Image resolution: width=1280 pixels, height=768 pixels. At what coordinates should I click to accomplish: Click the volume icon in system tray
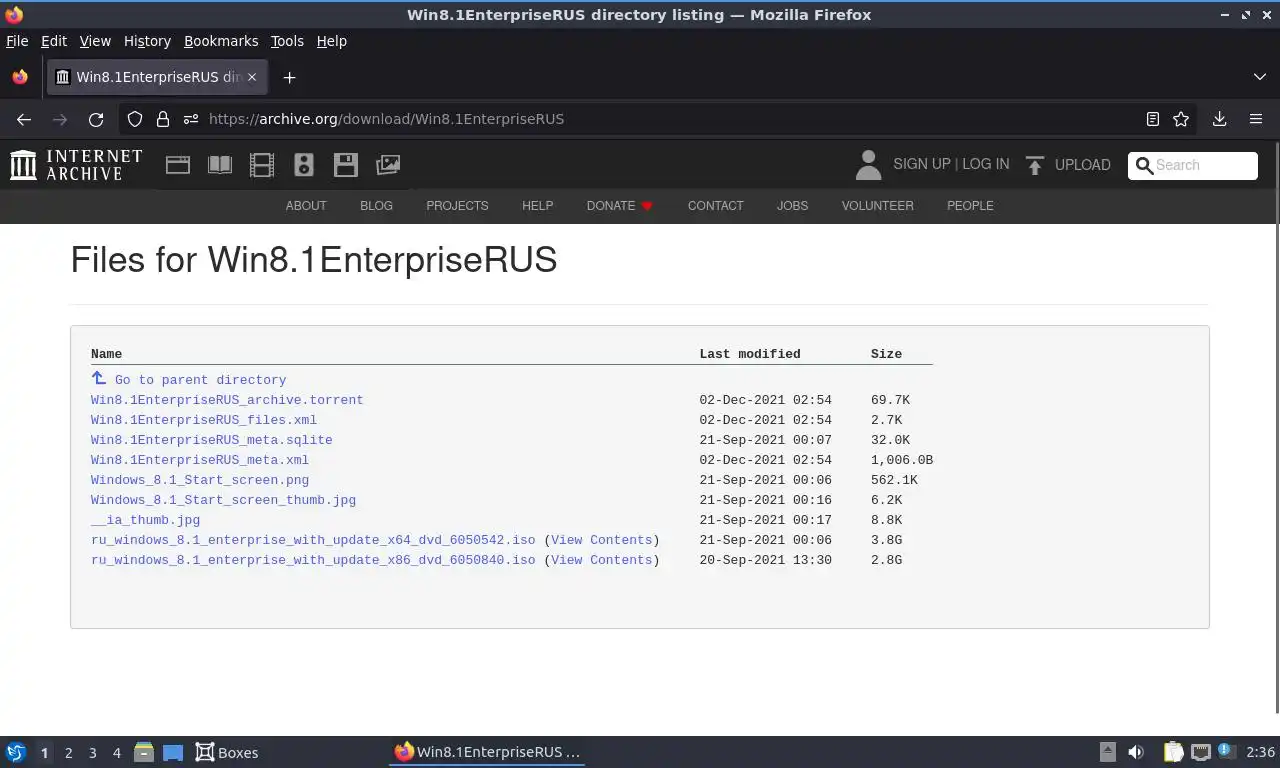1136,752
